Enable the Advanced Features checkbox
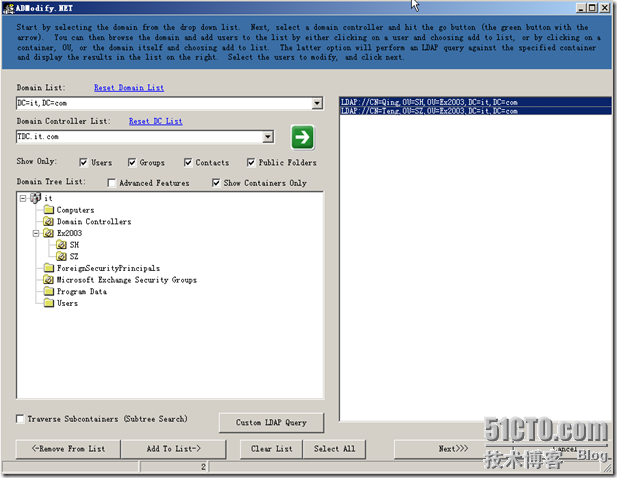The width and height of the screenshot is (617, 478). pos(112,183)
